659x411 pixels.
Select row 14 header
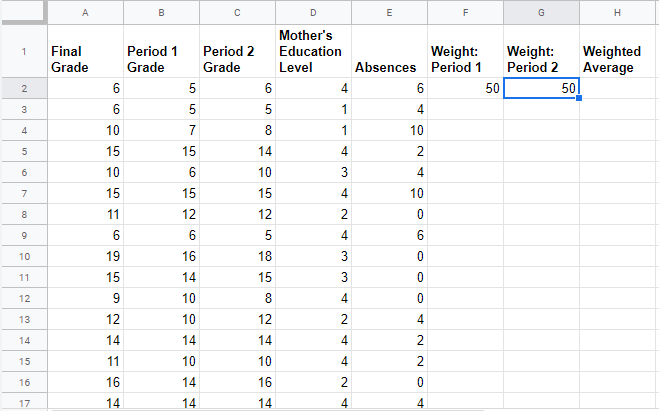point(24,340)
